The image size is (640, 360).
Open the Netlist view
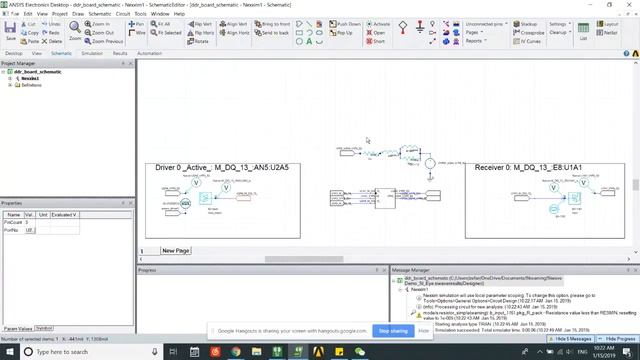tap(607, 33)
